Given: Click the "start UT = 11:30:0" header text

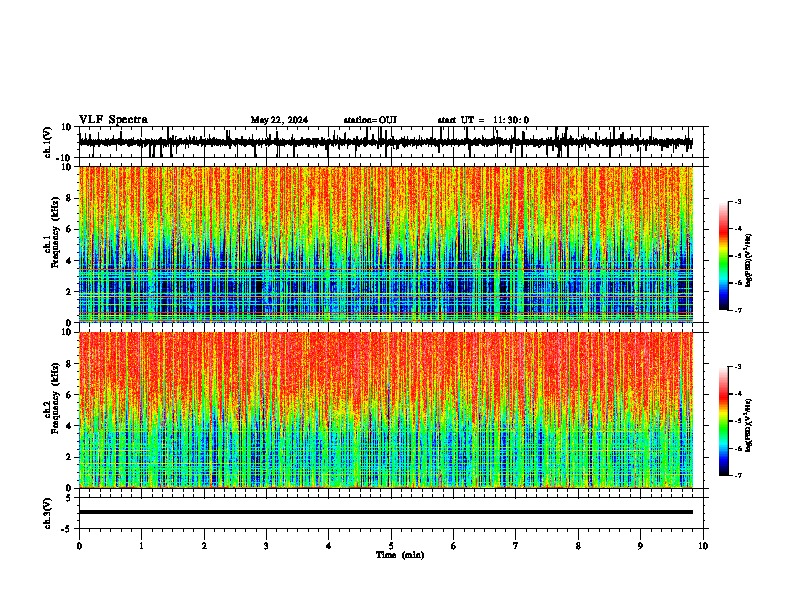Looking at the screenshot, I should (x=483, y=120).
